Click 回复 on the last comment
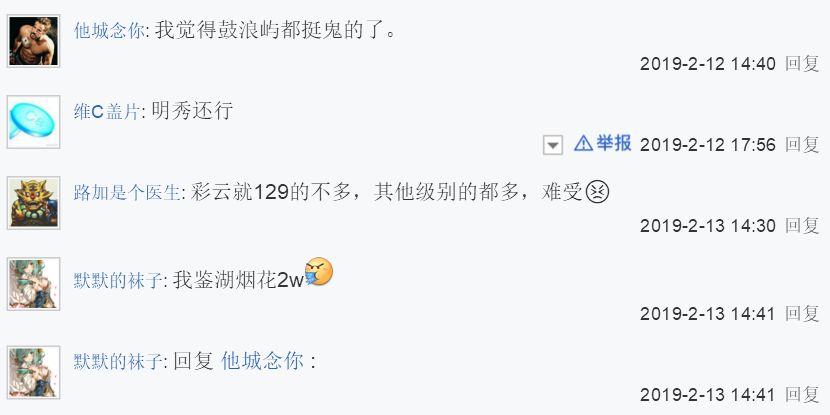This screenshot has height=415, width=830. (x=802, y=394)
